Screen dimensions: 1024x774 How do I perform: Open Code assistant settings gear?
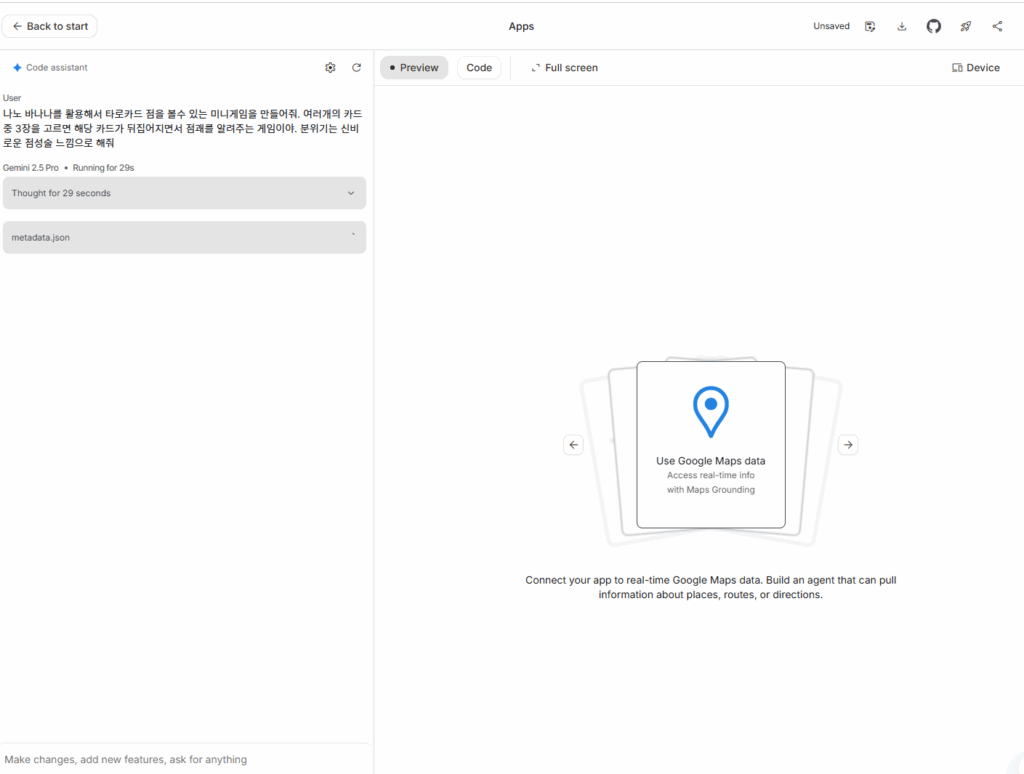[330, 68]
